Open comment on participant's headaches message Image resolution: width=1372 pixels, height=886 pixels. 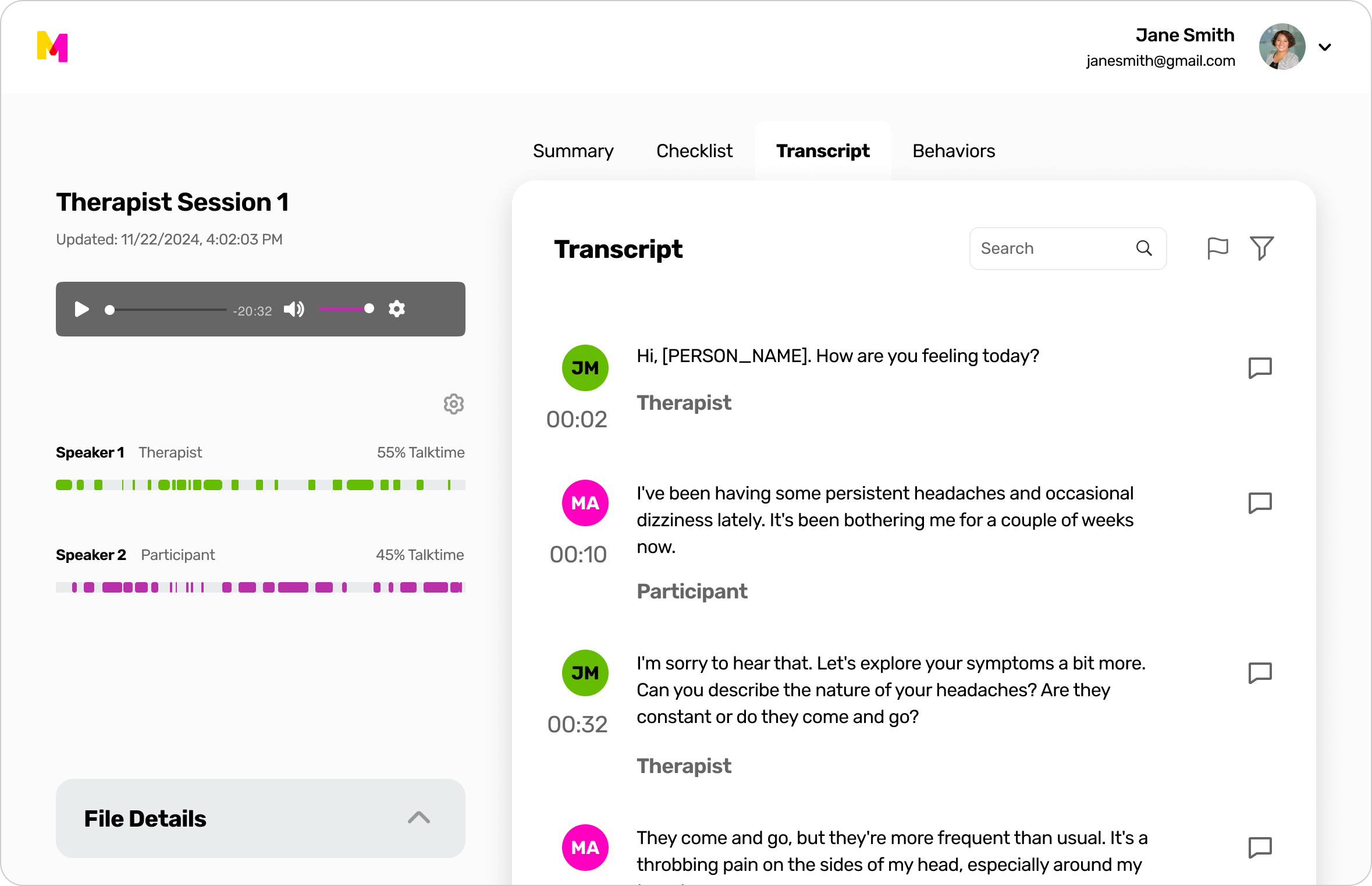pos(1260,503)
